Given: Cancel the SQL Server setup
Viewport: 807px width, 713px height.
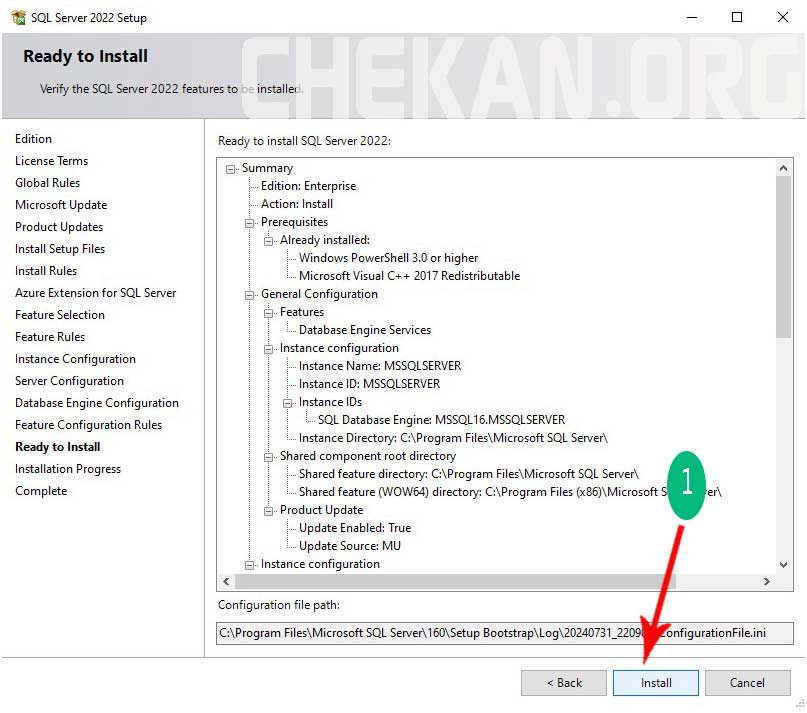Looking at the screenshot, I should pyautogui.click(x=747, y=683).
